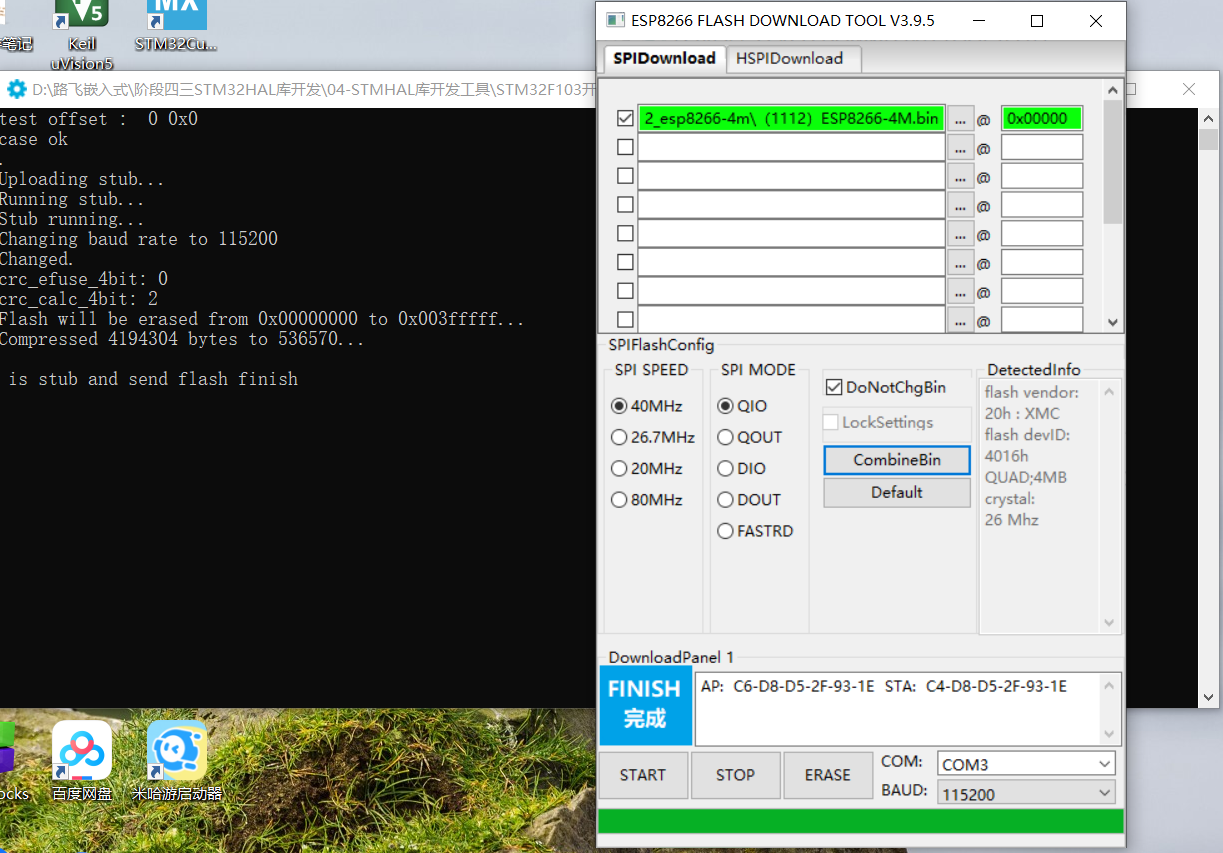
Task: Switch to HSPIDownload tab
Action: (x=790, y=58)
